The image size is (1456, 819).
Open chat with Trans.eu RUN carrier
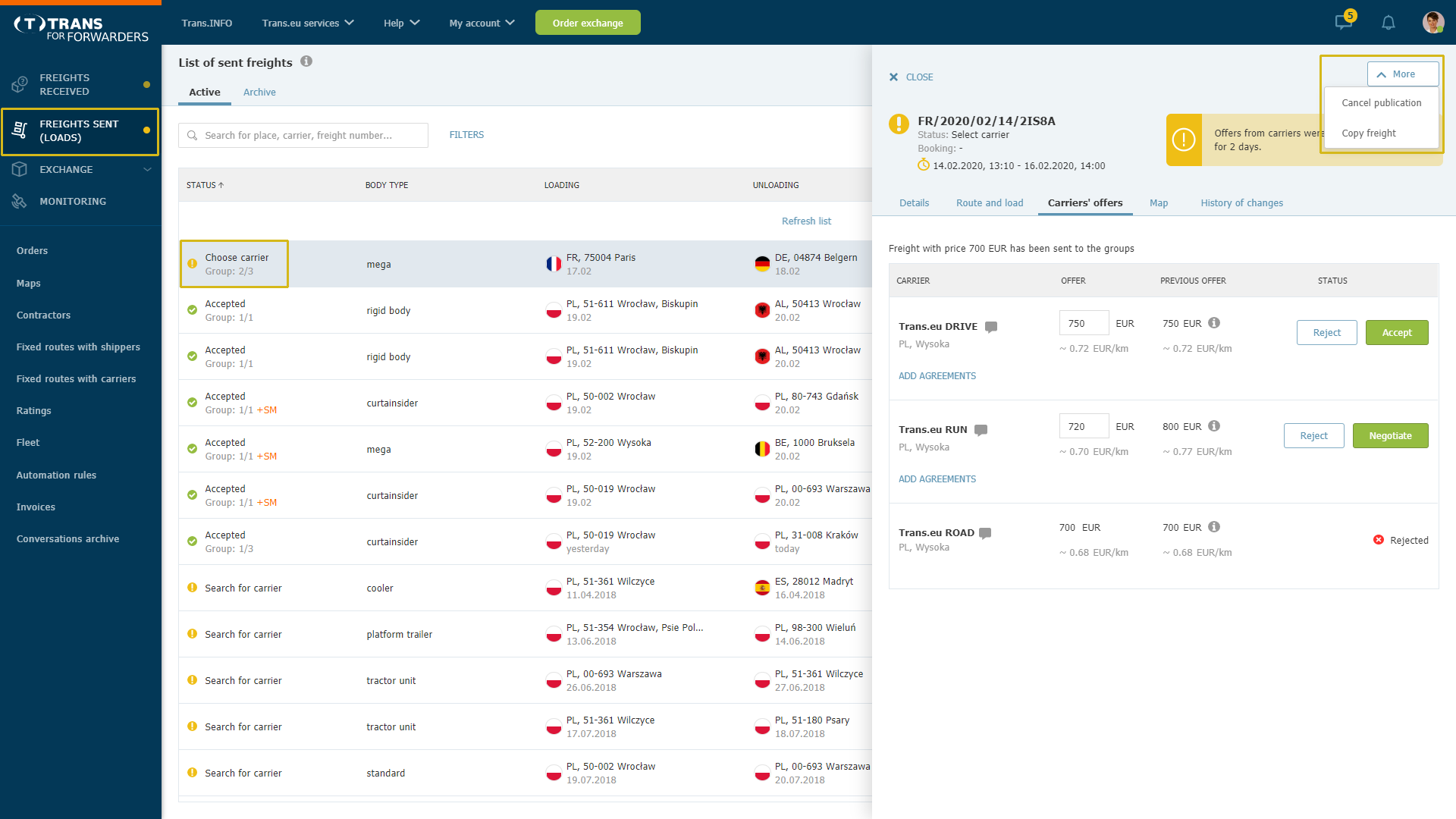(x=981, y=430)
